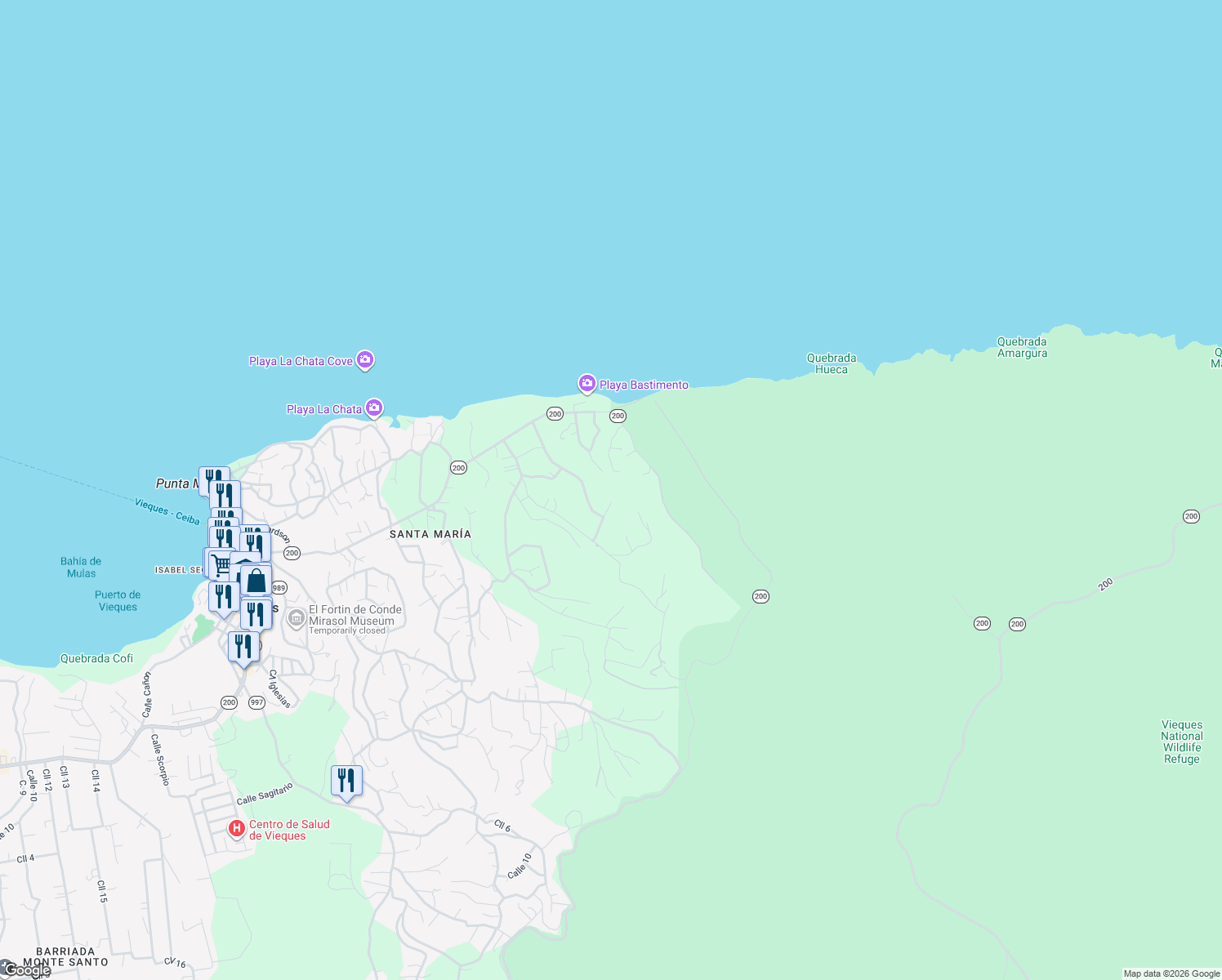1222x980 pixels.
Task: Click the Calle Cañon street label
Action: [x=147, y=694]
